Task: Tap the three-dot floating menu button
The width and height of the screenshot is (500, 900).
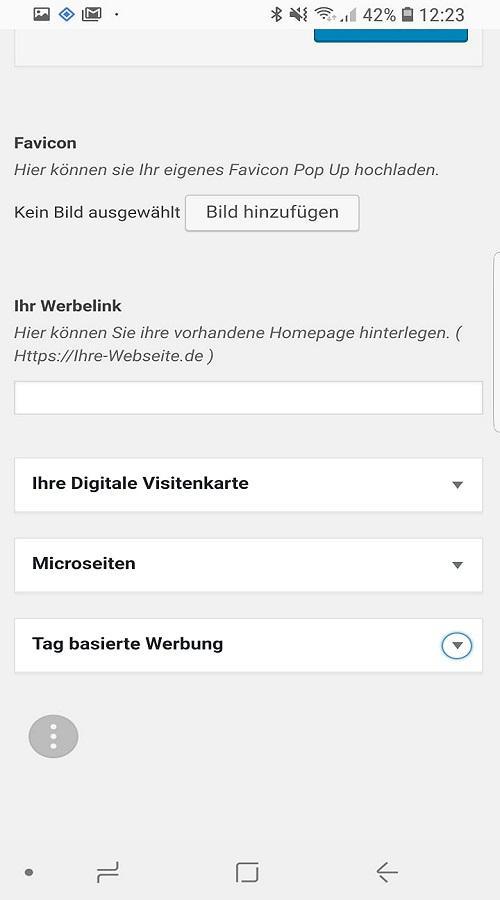Action: tap(53, 736)
